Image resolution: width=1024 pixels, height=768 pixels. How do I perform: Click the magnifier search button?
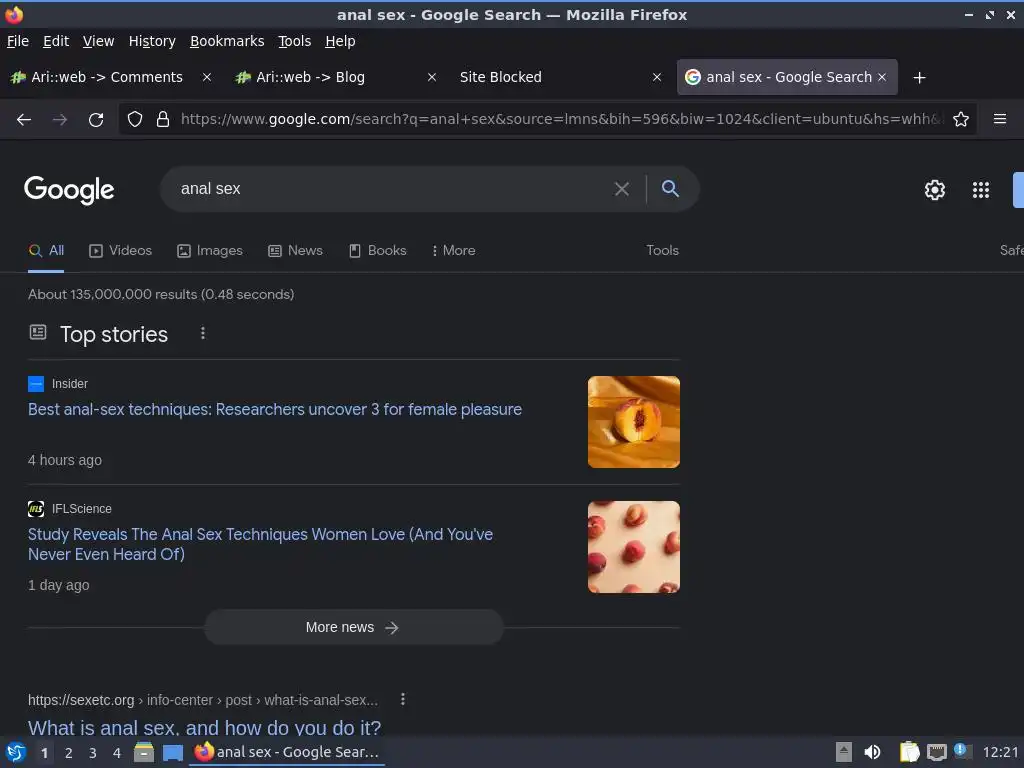pyautogui.click(x=670, y=189)
